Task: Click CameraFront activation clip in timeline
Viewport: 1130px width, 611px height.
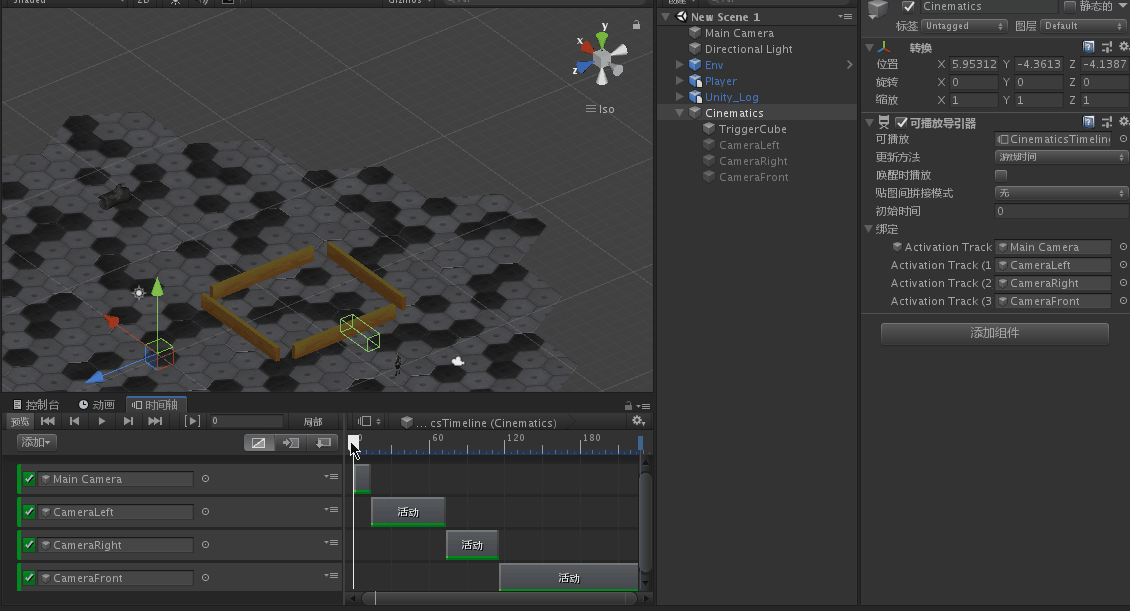Action: [x=569, y=577]
